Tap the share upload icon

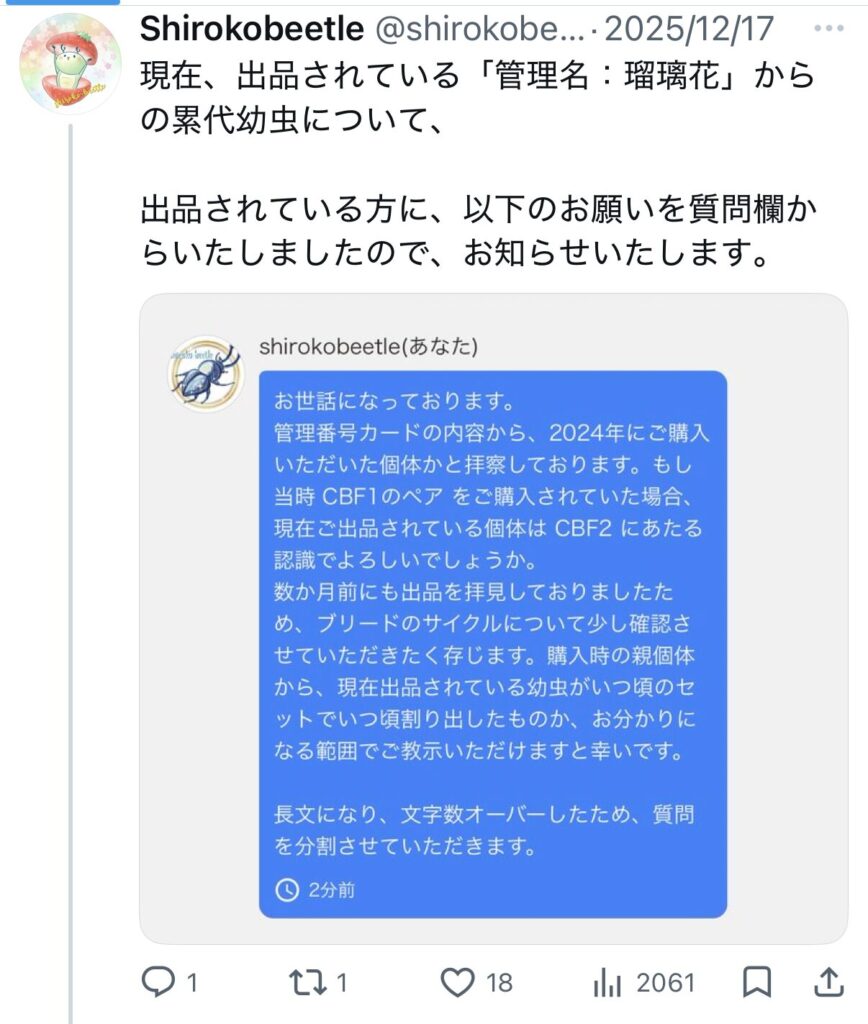coord(828,983)
